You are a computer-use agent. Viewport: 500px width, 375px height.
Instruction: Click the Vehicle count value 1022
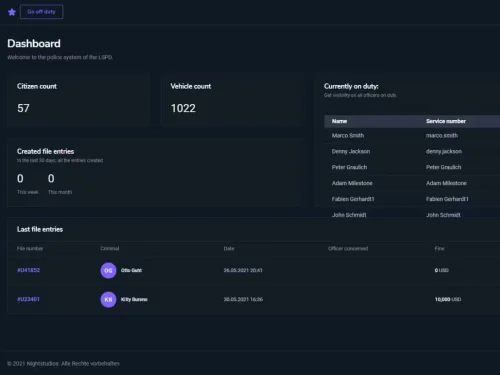pyautogui.click(x=183, y=108)
